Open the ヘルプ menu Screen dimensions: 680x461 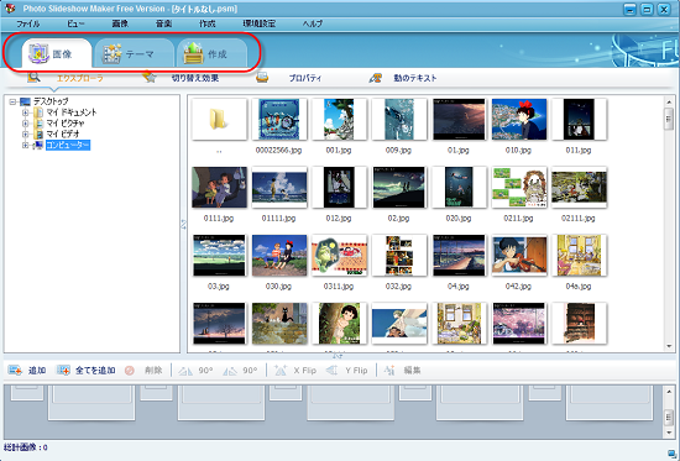pyautogui.click(x=312, y=23)
